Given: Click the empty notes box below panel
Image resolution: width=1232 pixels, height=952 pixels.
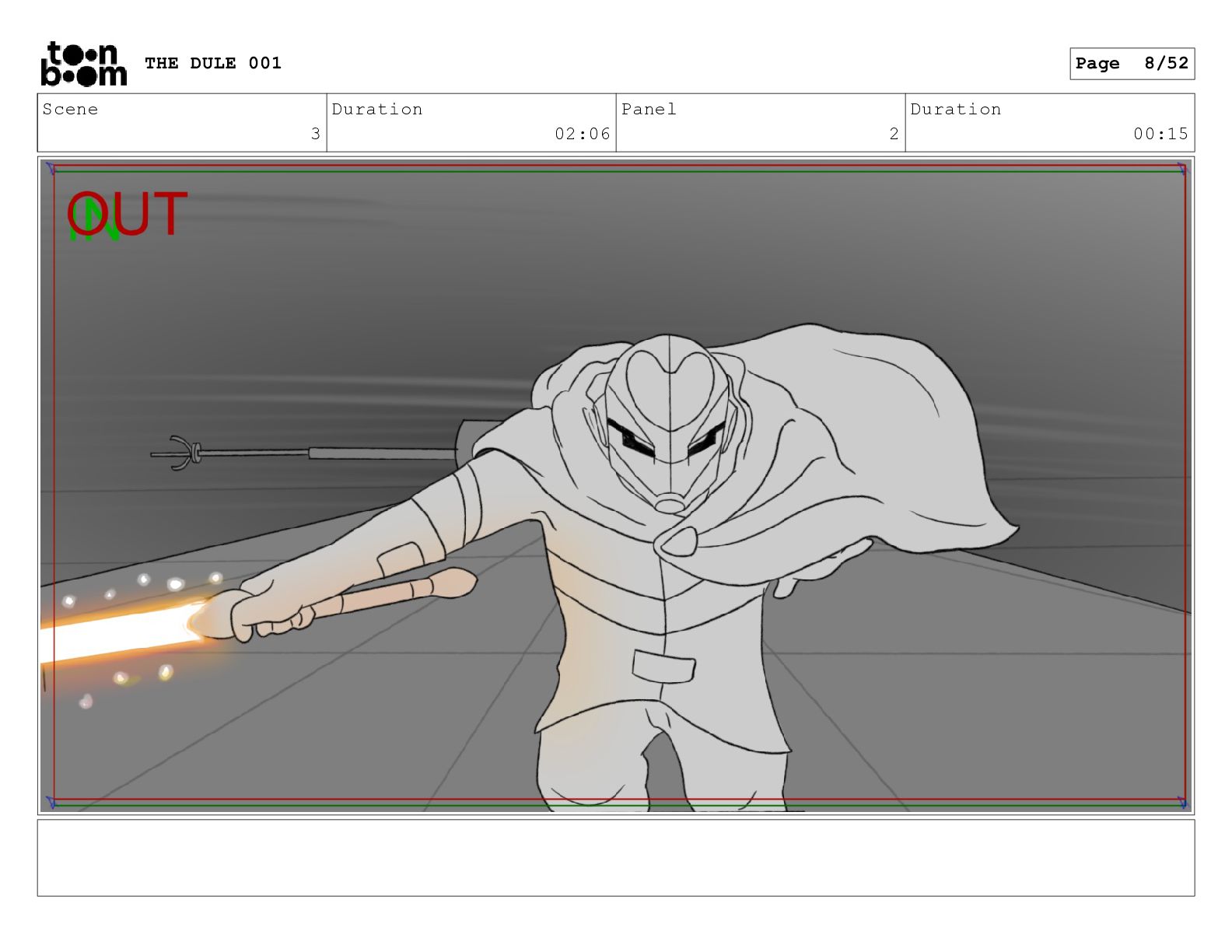Looking at the screenshot, I should 615,858.
